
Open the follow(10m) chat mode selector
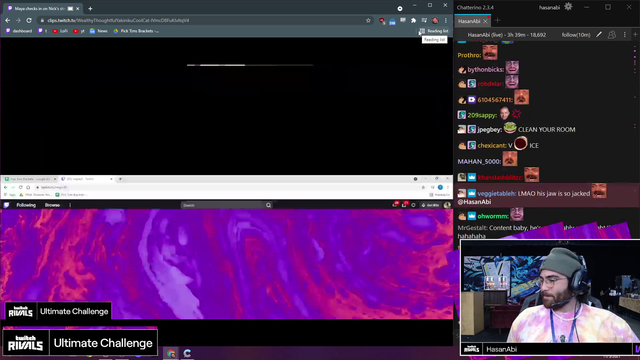[576, 35]
